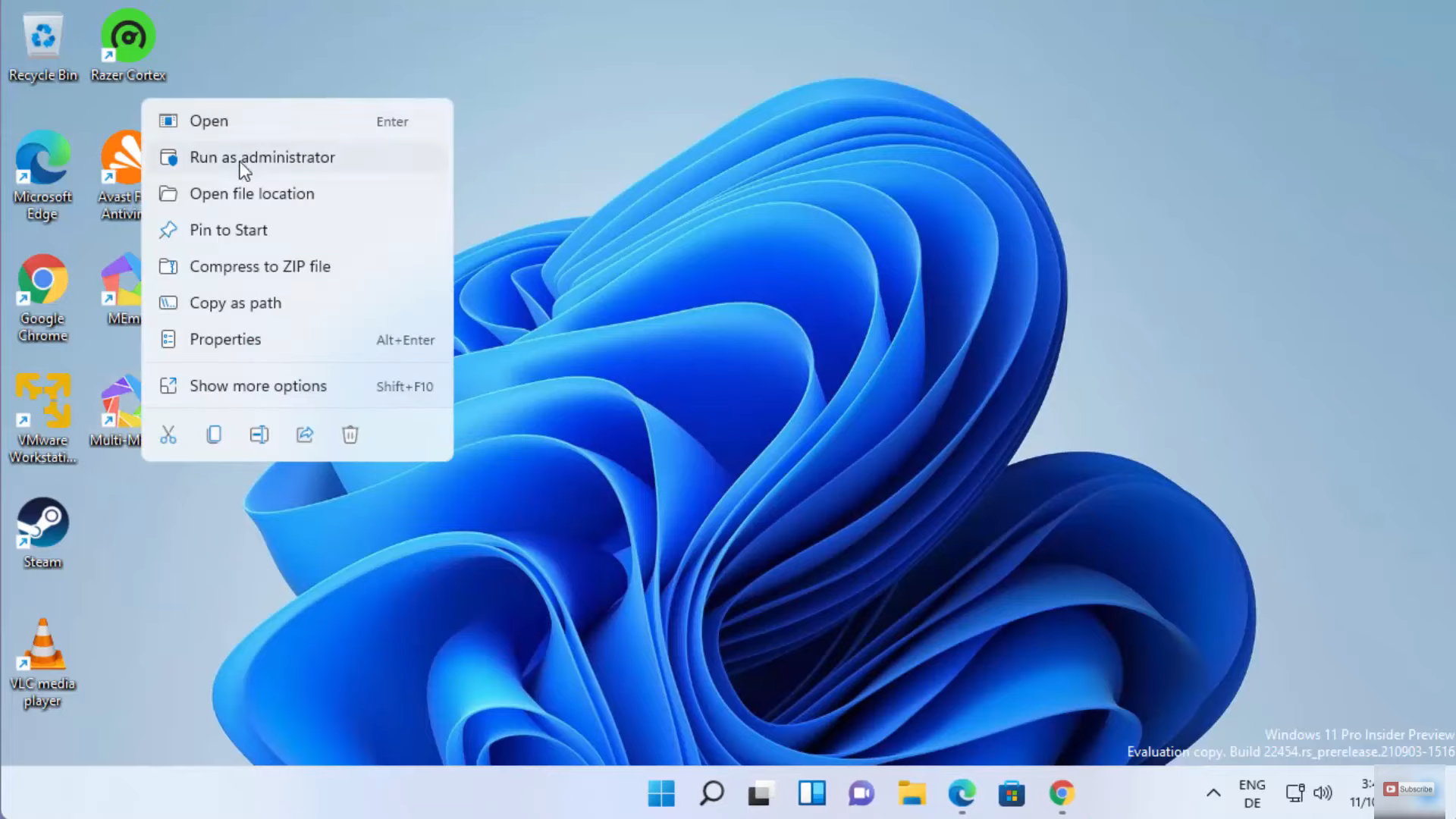Click the Rename icon in context menu
1456x819 pixels.
[x=259, y=435]
